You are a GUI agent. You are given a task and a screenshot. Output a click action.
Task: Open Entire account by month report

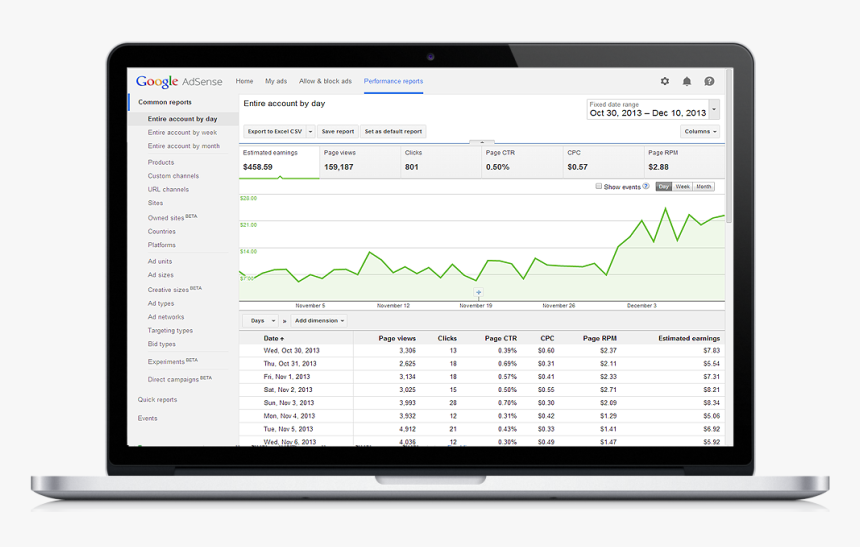click(184, 146)
